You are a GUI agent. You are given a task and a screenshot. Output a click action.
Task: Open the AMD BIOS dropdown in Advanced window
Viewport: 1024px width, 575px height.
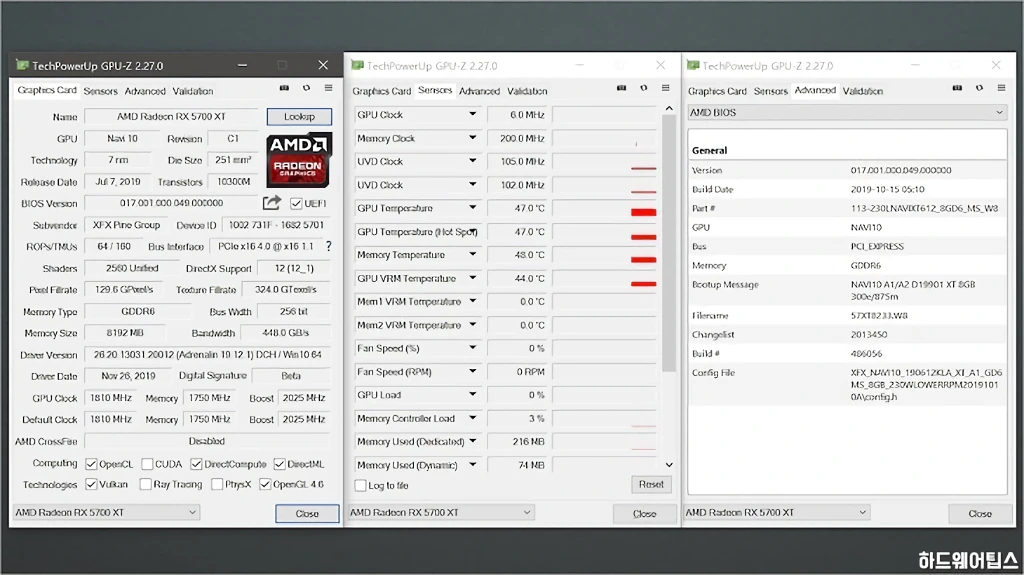(847, 112)
